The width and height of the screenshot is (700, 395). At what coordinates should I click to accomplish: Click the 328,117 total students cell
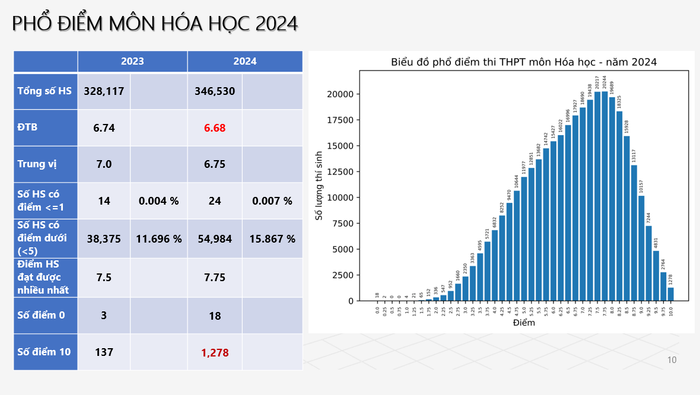pos(104,91)
